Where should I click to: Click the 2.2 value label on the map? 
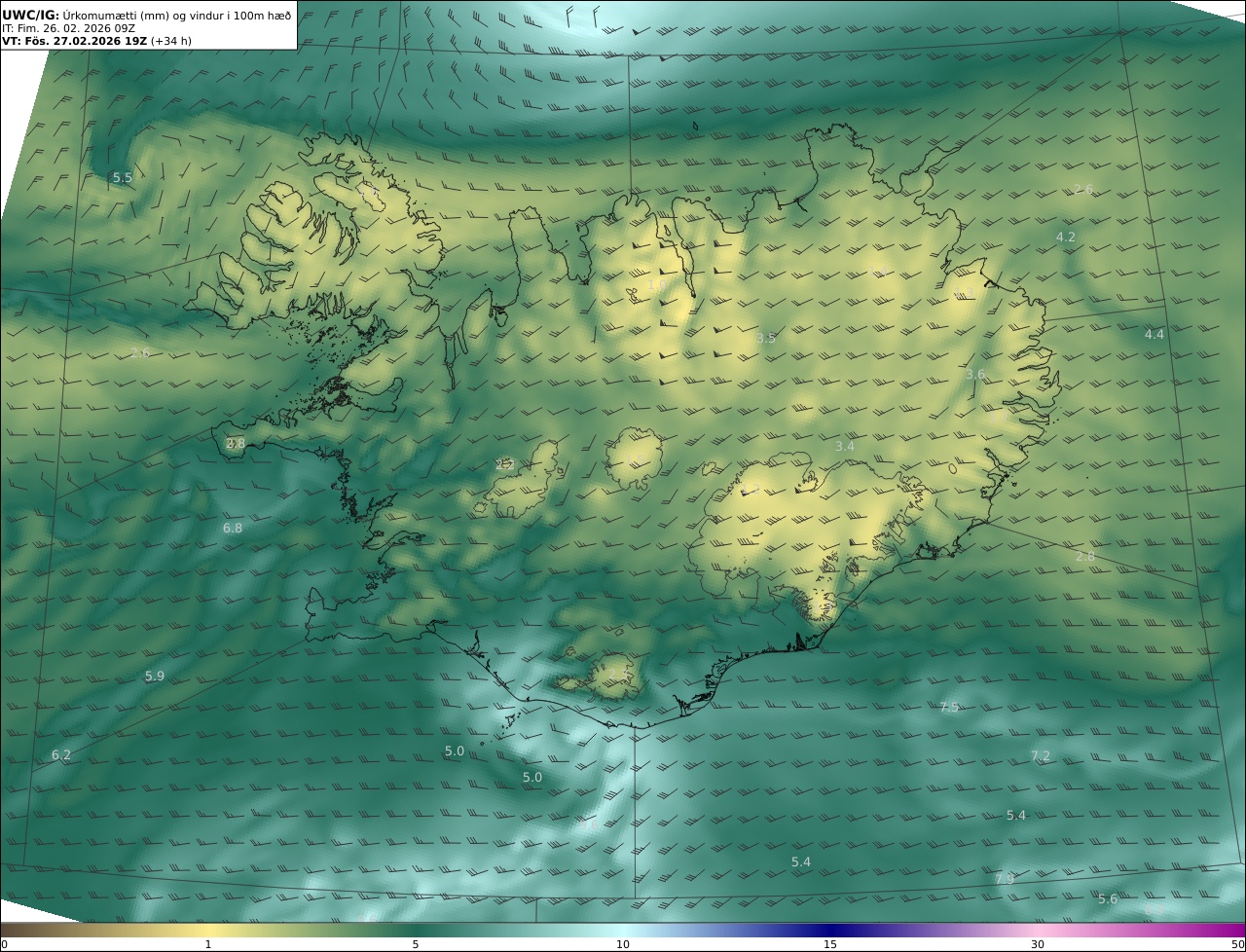505,465
